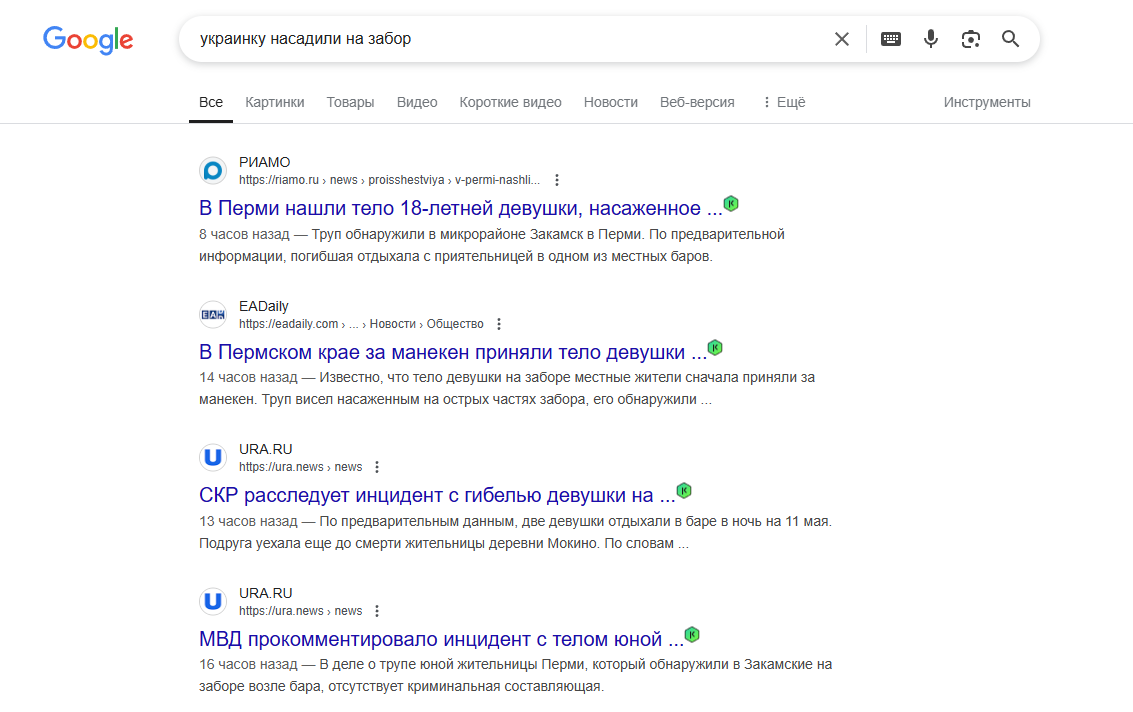
Task: Click the '16 часов назад' snippet text
Action: pos(249,664)
